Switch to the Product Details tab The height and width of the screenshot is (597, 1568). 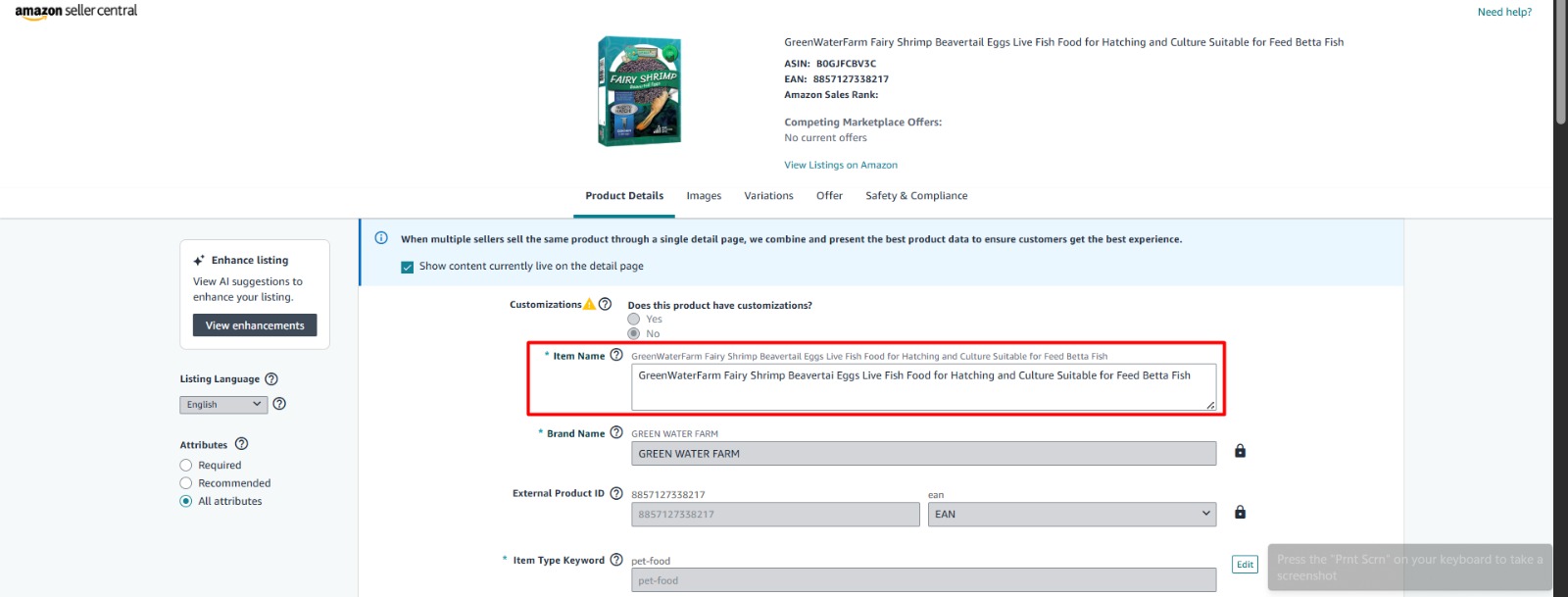pos(624,196)
